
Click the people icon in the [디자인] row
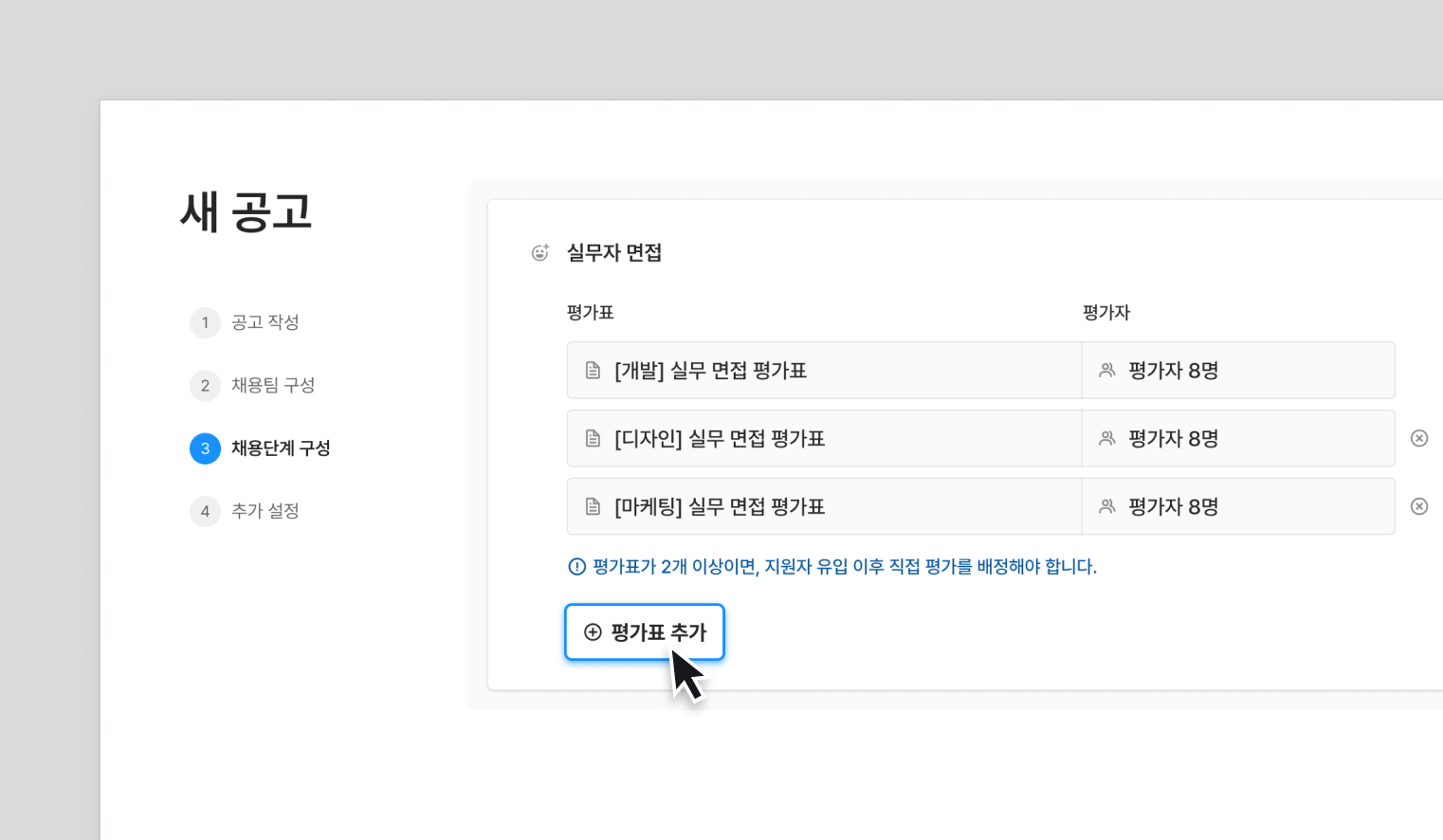pos(1106,438)
